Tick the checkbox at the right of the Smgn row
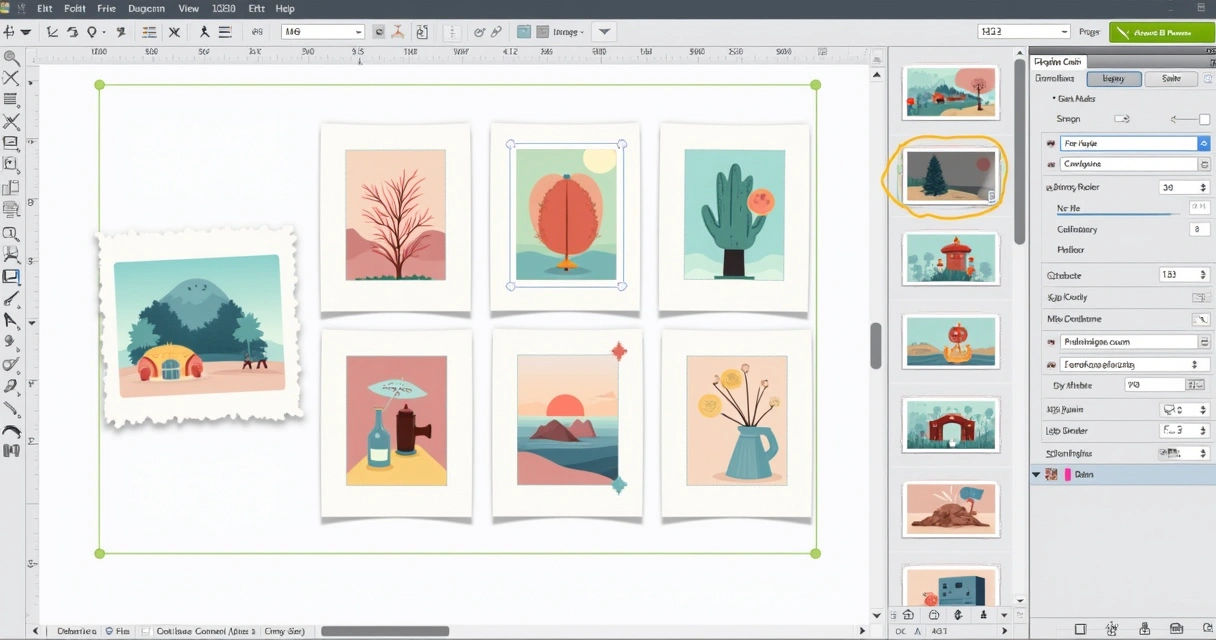1216x640 pixels. 1204,119
